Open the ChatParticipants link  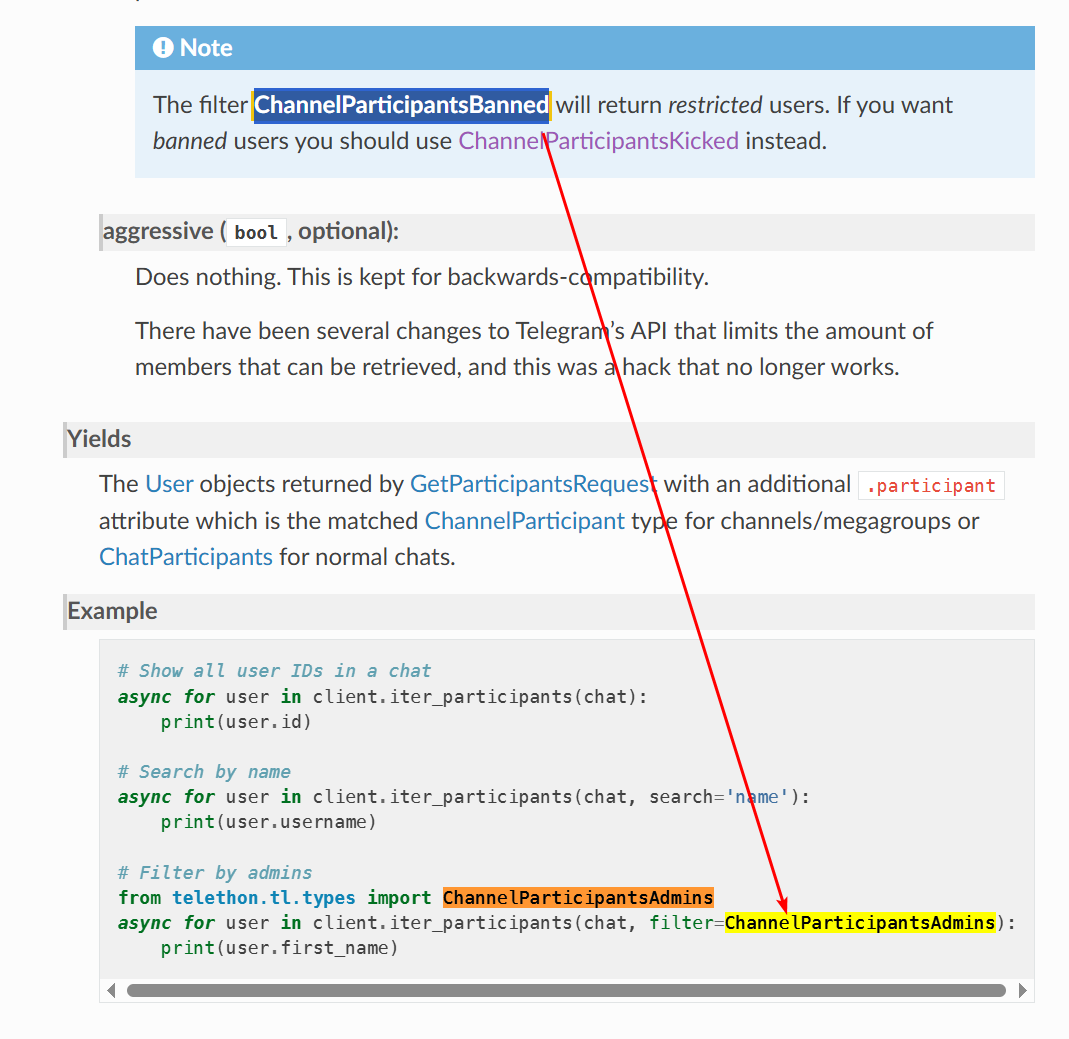186,557
